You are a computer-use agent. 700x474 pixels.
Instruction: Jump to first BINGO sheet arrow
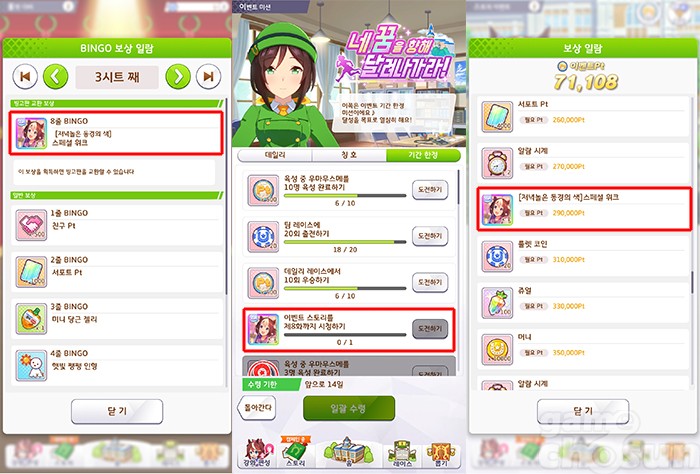tap(25, 77)
